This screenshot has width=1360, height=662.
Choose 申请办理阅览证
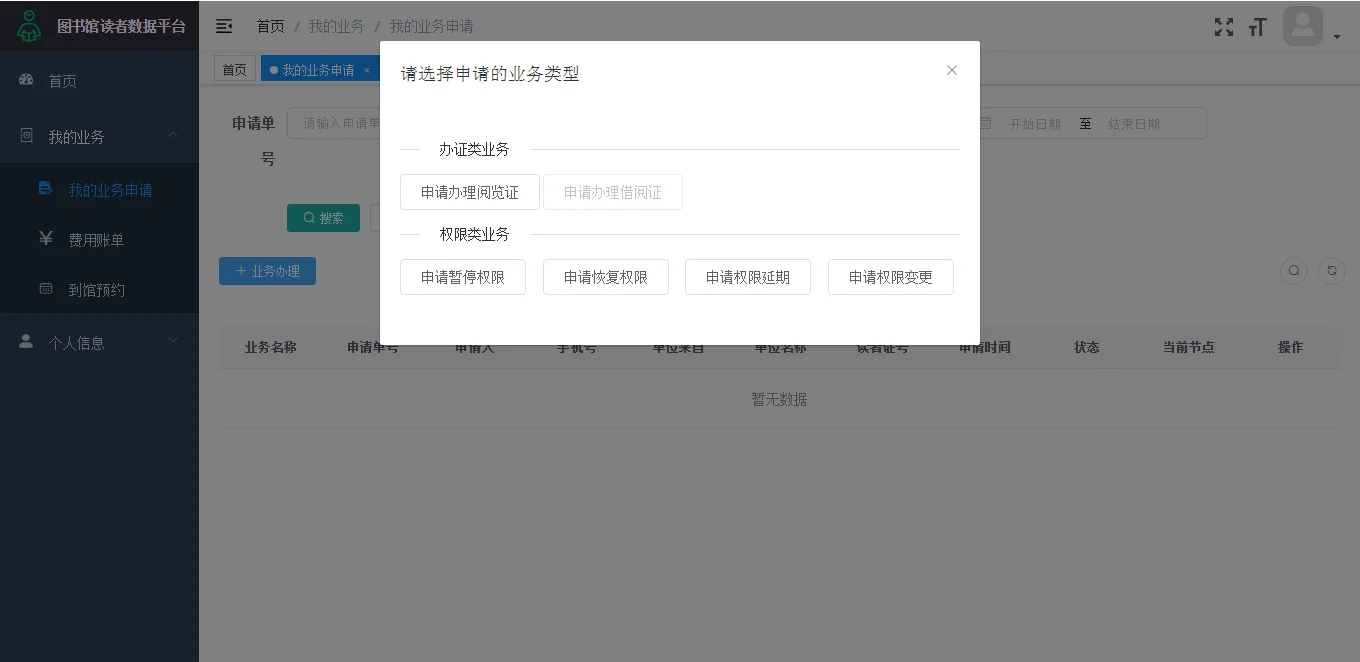point(470,192)
